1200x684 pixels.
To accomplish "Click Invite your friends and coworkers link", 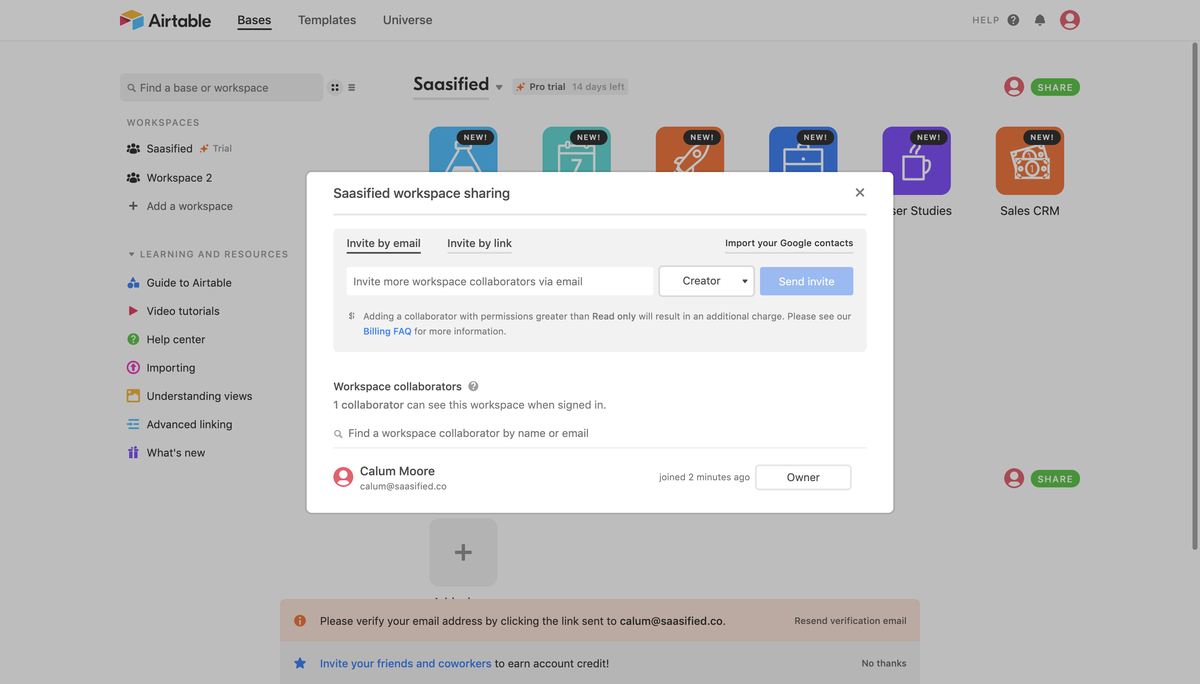I will coord(405,663).
